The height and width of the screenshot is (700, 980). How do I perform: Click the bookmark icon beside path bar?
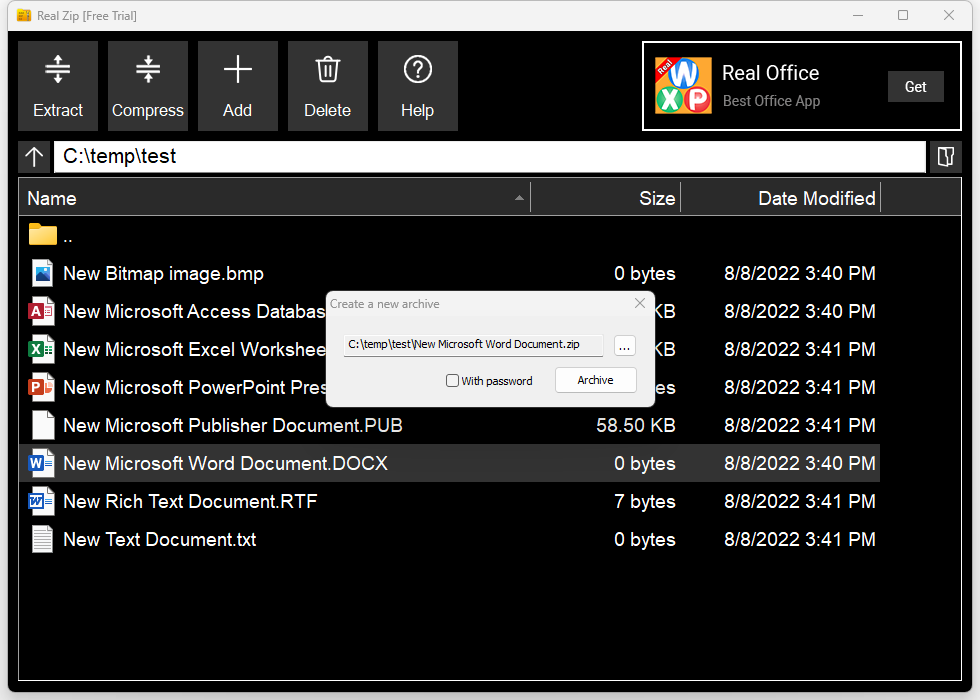point(946,156)
